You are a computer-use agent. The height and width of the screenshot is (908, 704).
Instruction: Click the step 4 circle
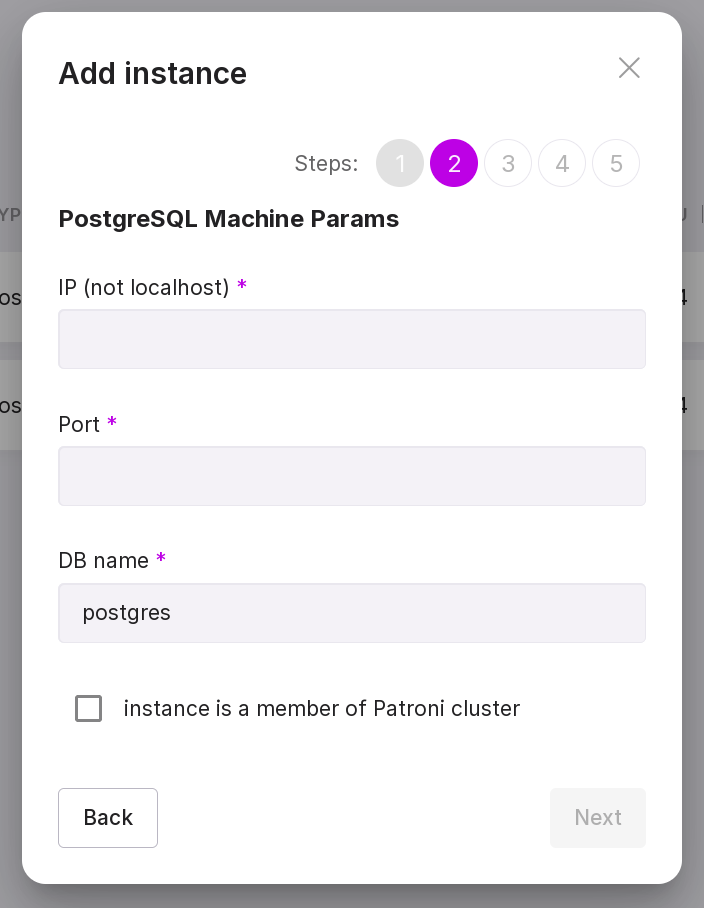click(562, 163)
